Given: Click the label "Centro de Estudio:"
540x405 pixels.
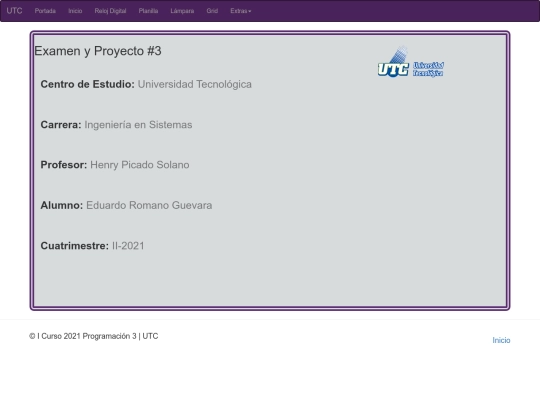Looking at the screenshot, I should click(87, 84).
